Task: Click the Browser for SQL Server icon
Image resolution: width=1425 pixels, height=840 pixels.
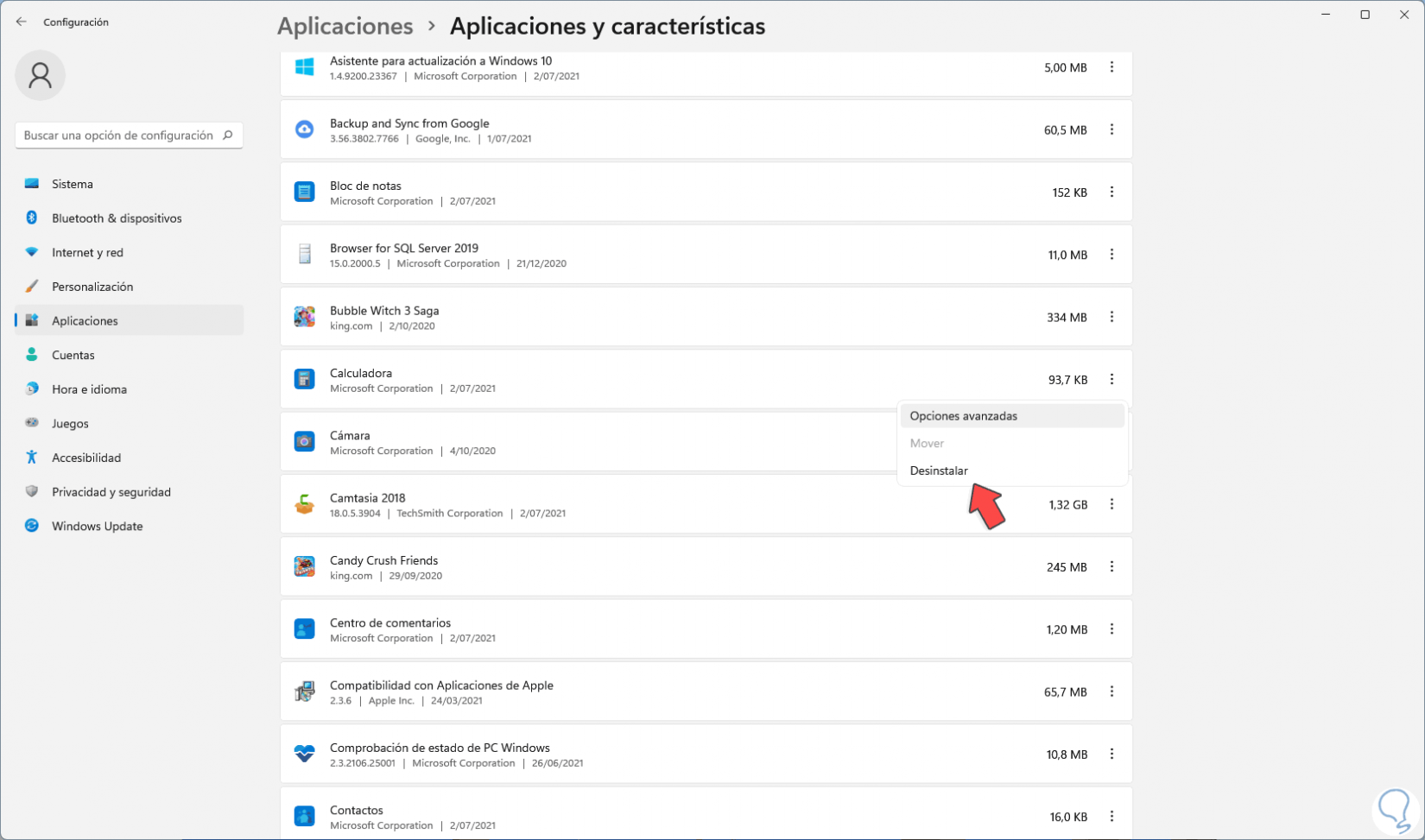Action: pyautogui.click(x=304, y=255)
